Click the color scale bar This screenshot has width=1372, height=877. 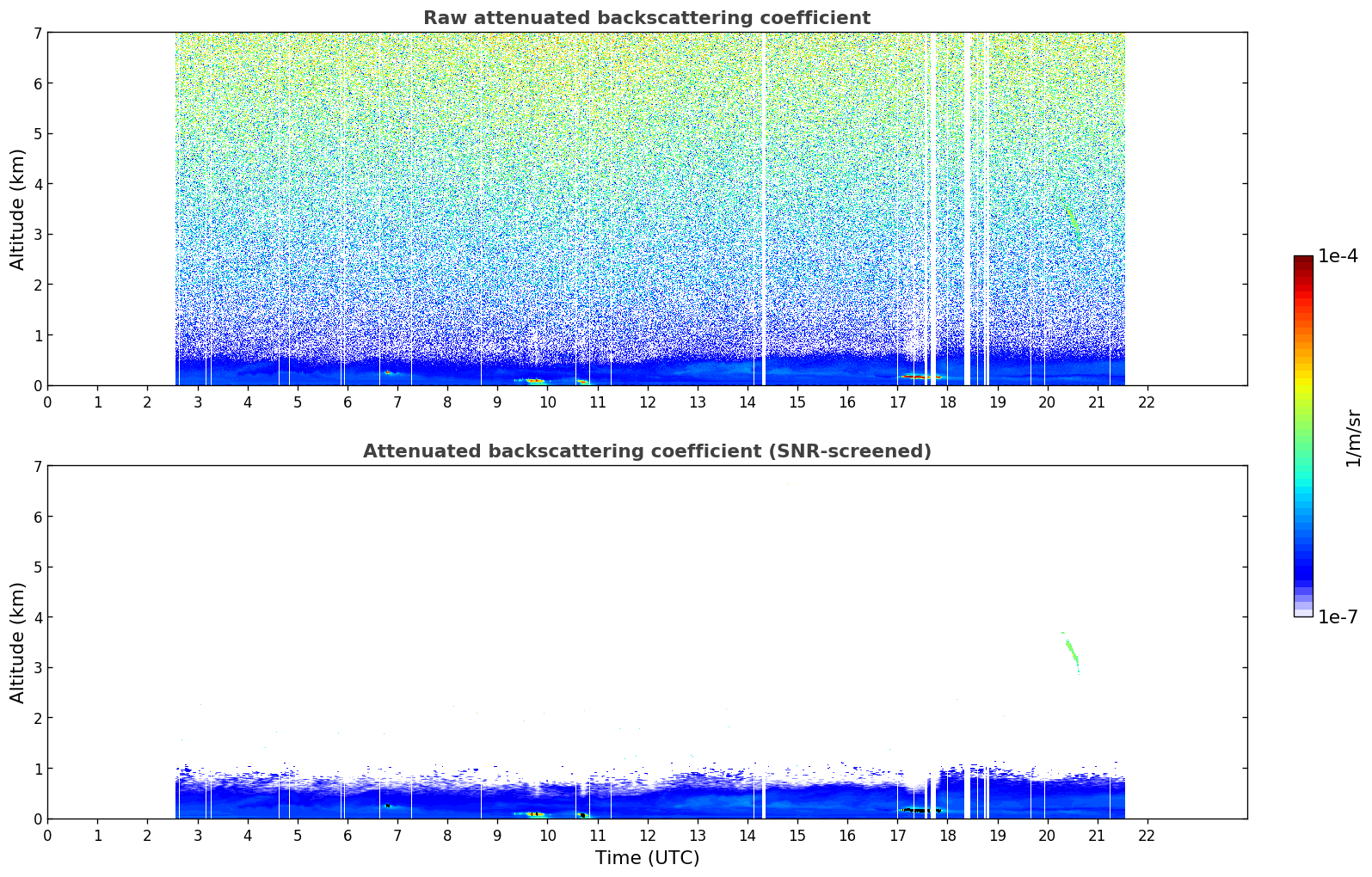[x=1303, y=436]
